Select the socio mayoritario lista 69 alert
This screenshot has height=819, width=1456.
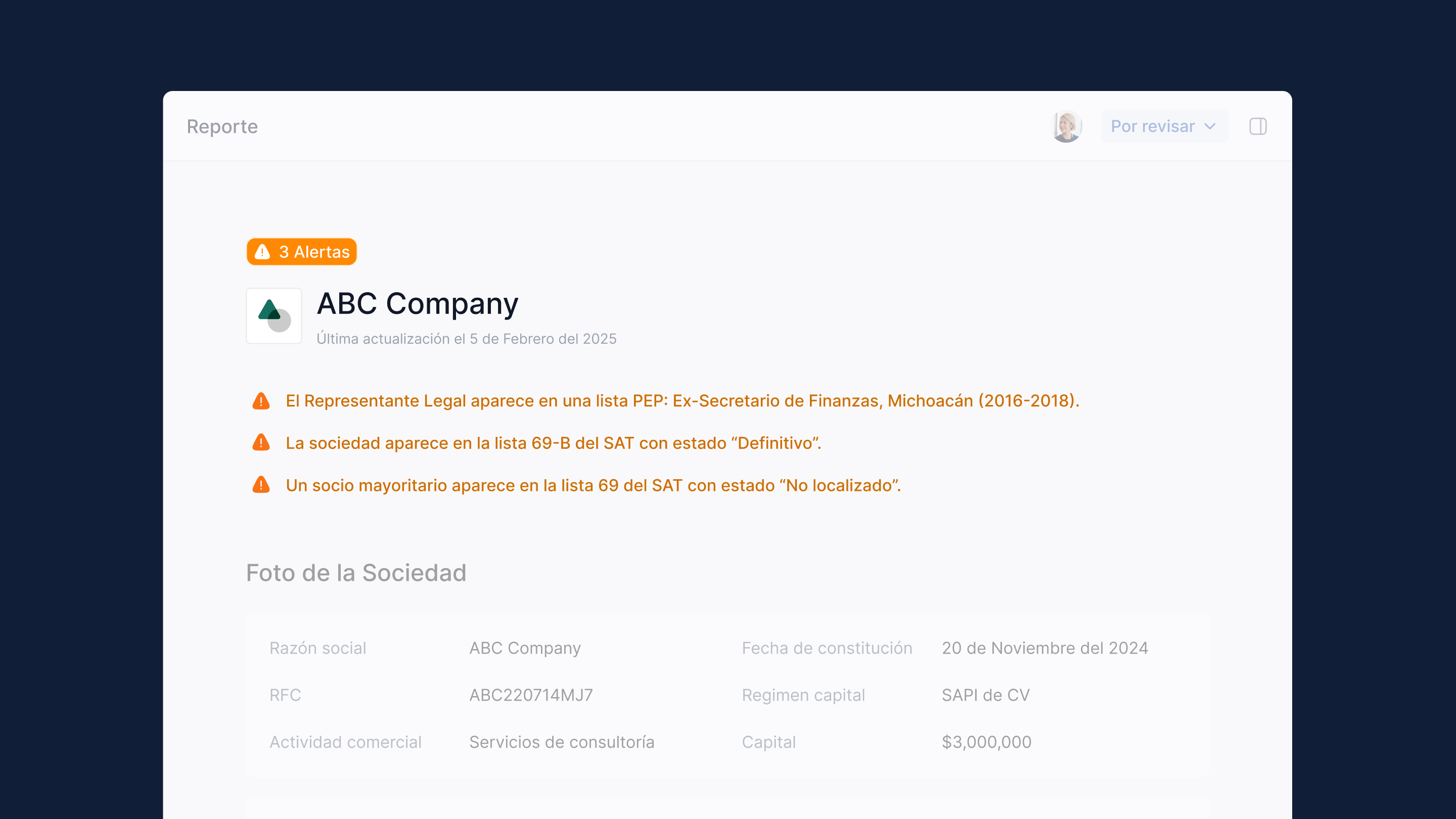coord(593,485)
